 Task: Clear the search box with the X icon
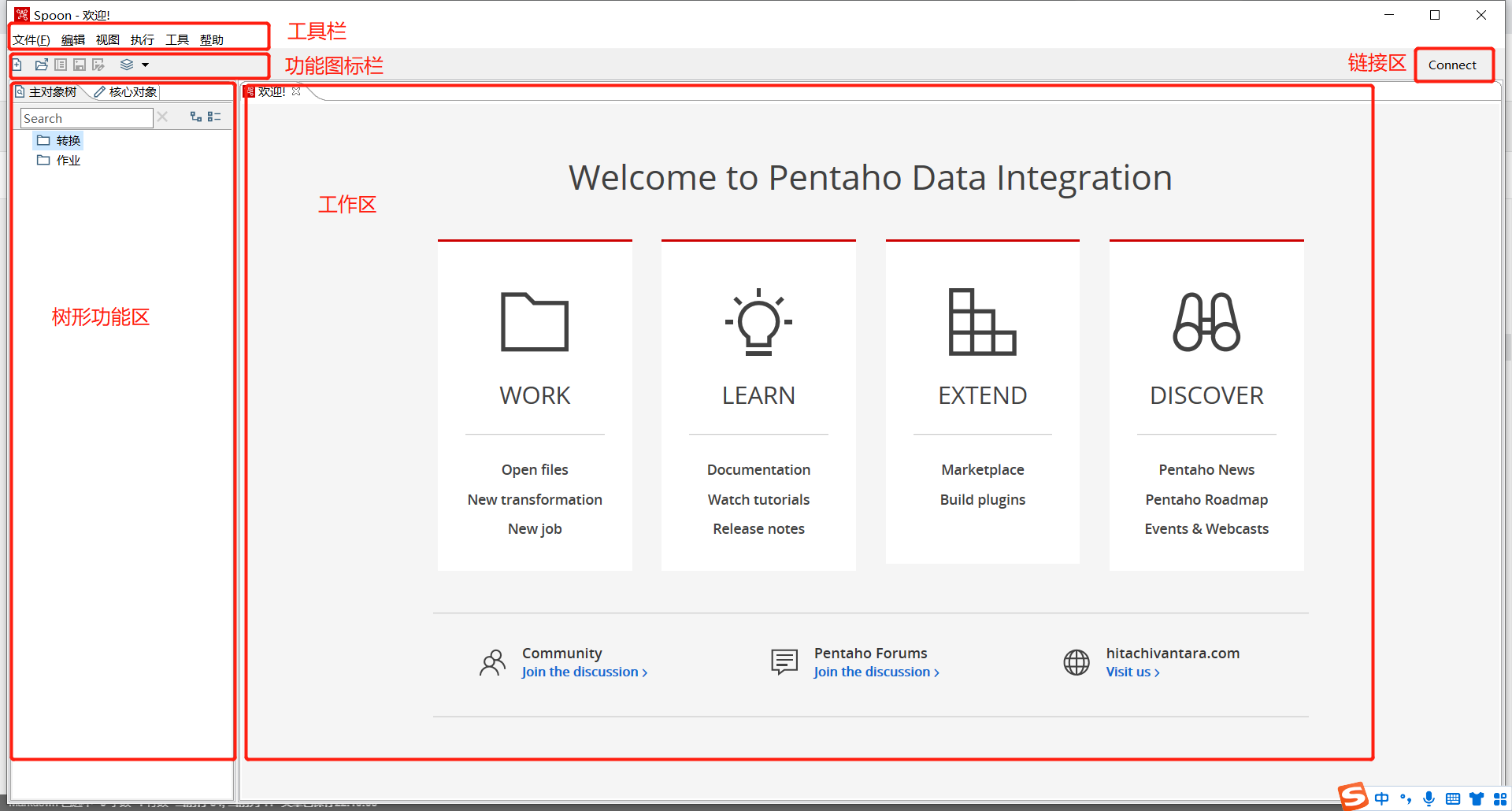(162, 117)
